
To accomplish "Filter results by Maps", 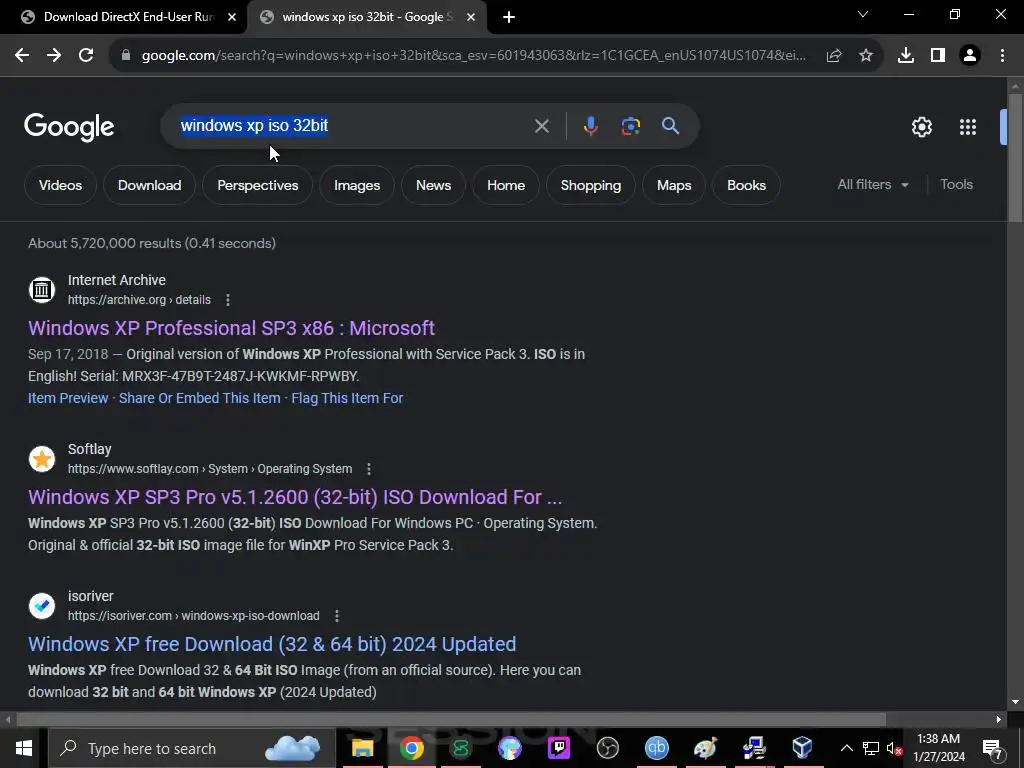I will coord(674,185).
